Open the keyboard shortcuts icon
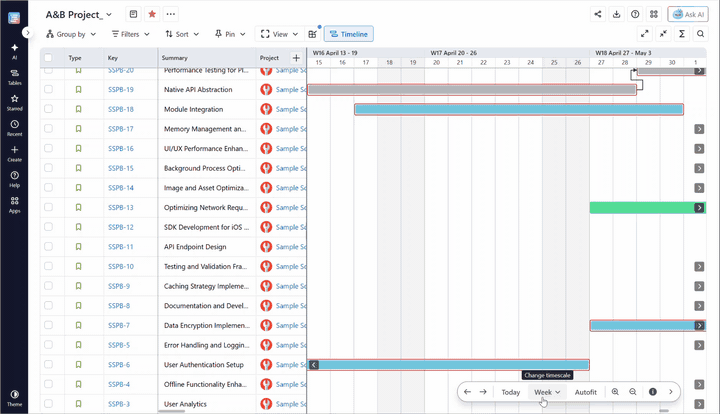The width and height of the screenshot is (720, 414). (654, 14)
